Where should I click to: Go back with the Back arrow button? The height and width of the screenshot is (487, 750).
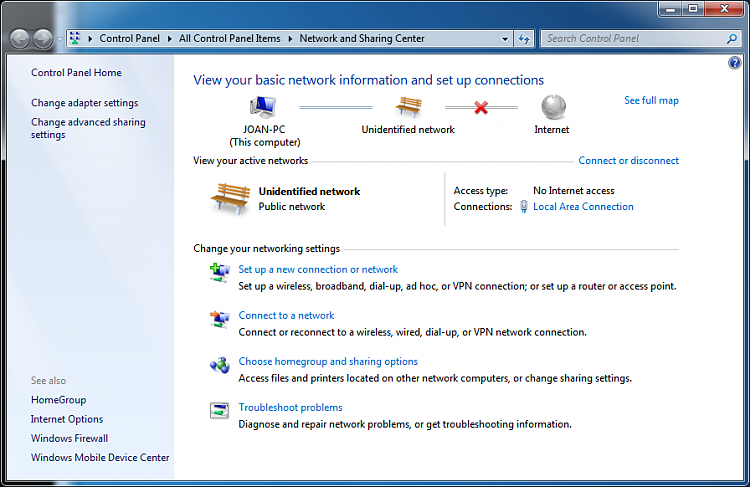[x=20, y=39]
